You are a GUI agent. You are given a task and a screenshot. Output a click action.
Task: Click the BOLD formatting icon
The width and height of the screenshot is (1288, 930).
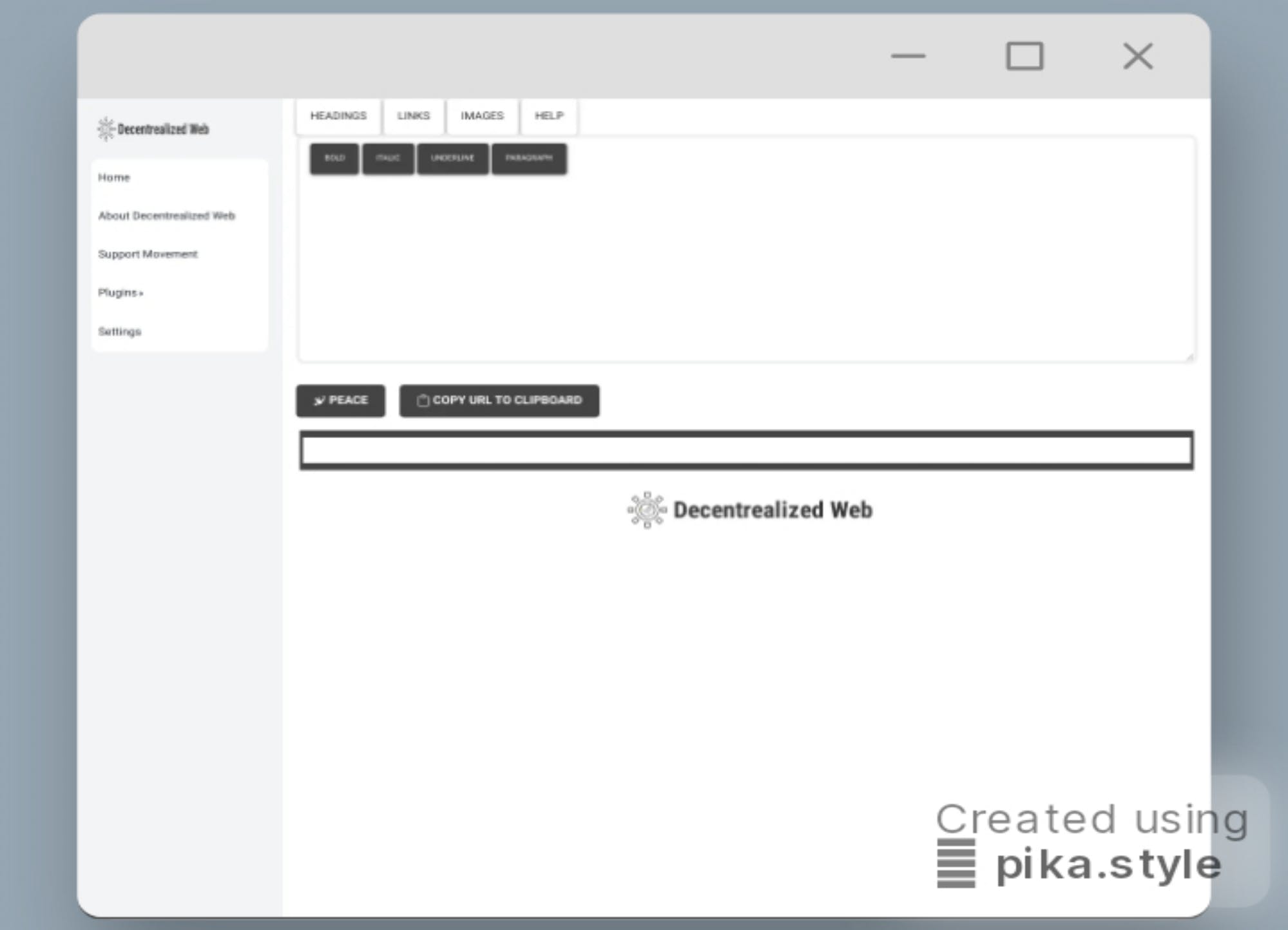point(335,158)
